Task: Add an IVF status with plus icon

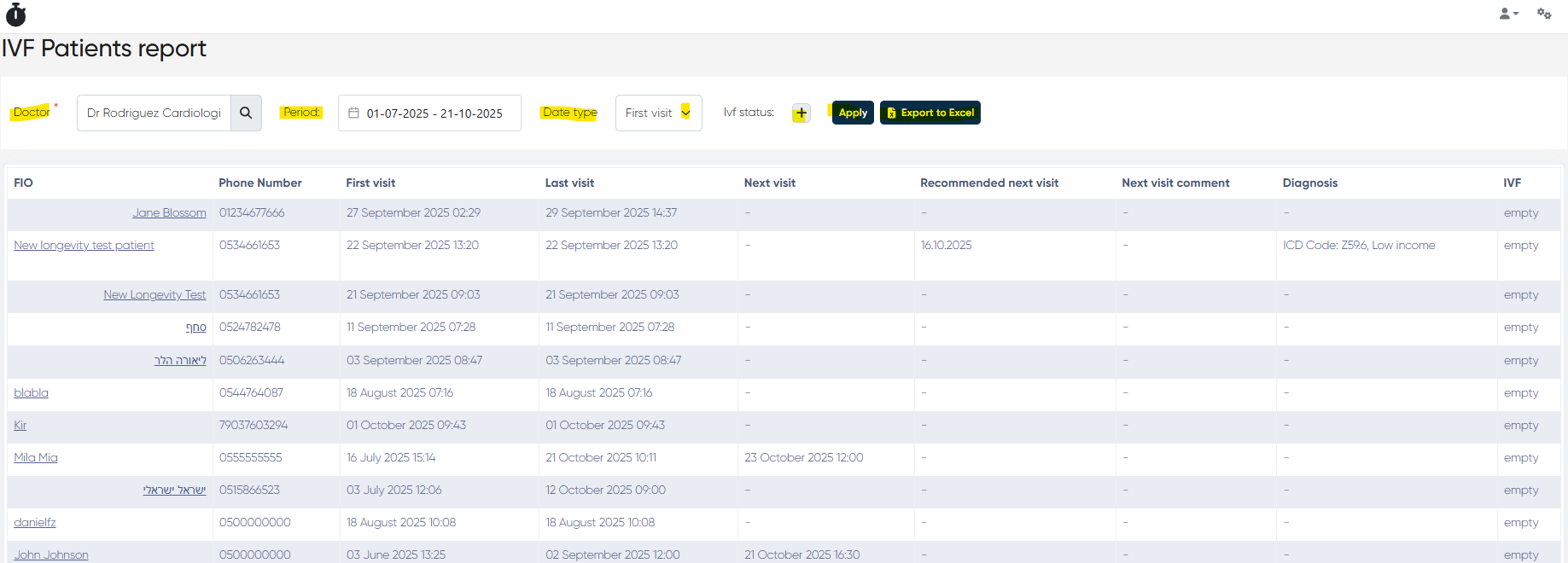Action: 801,113
